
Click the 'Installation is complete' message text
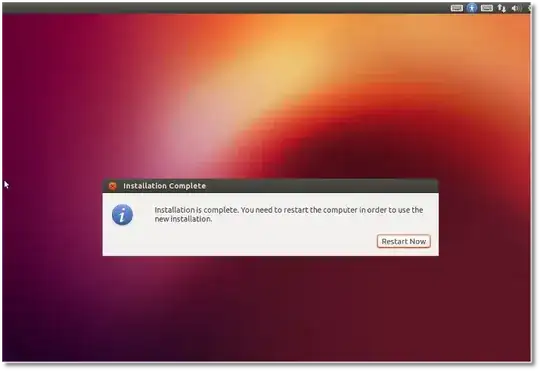coord(289,214)
